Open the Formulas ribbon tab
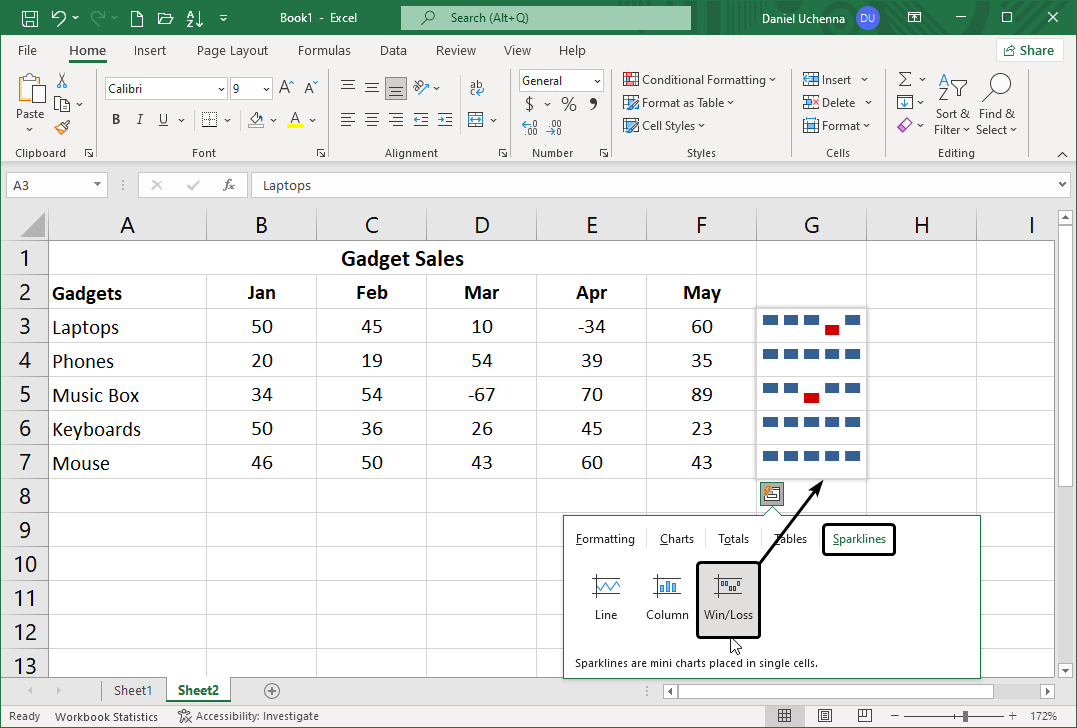This screenshot has width=1077, height=728. (x=324, y=50)
